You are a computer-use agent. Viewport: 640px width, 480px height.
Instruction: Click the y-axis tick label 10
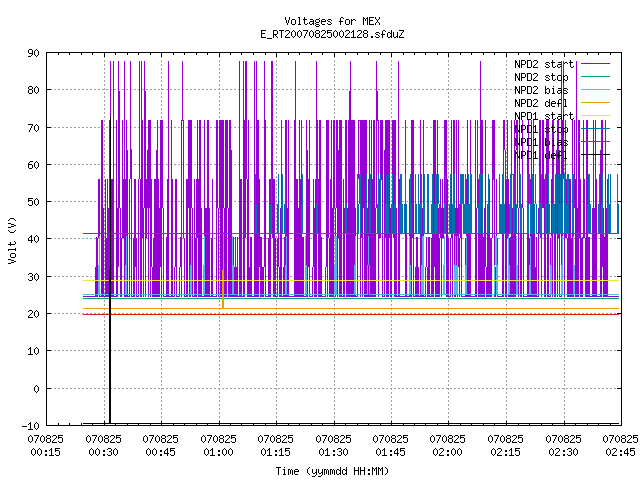(x=33, y=351)
